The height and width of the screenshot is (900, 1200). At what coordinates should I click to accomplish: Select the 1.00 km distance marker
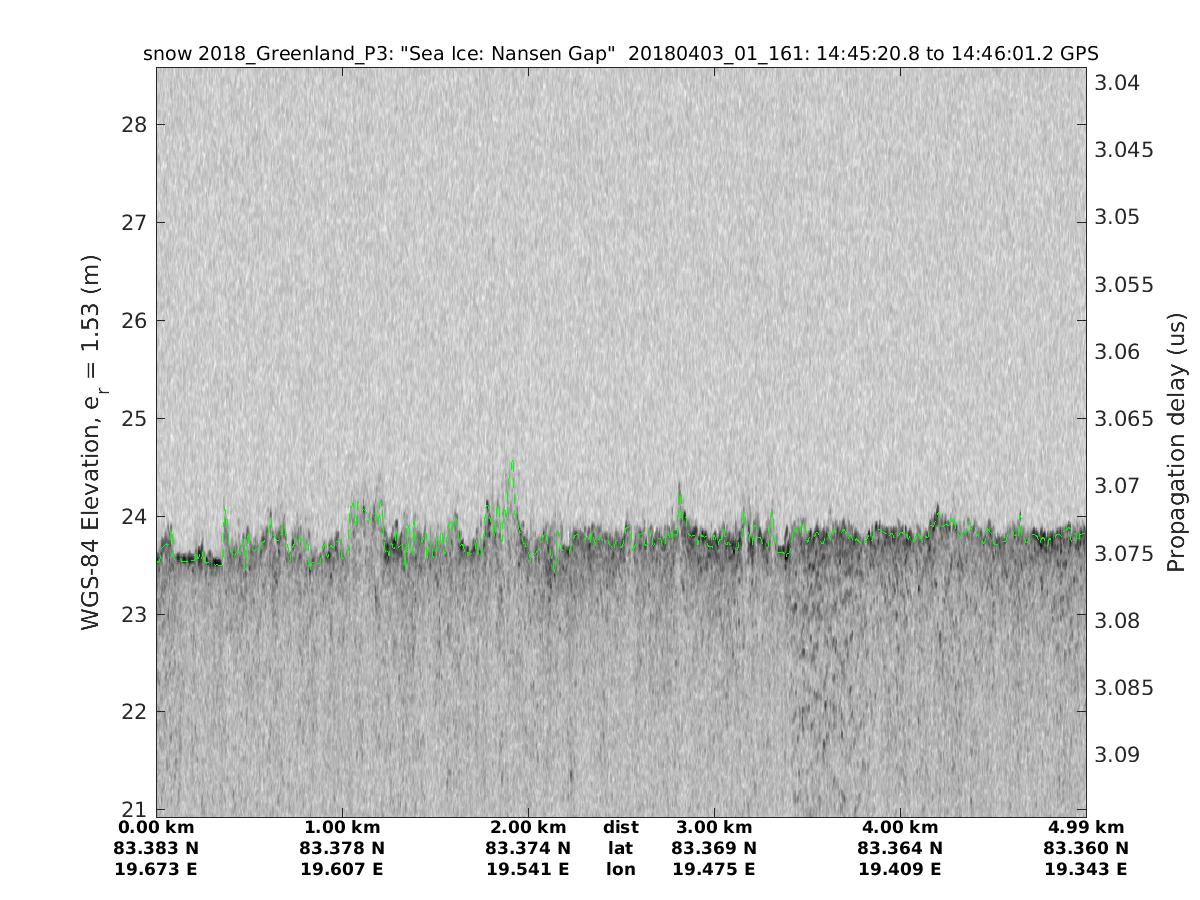click(x=342, y=827)
